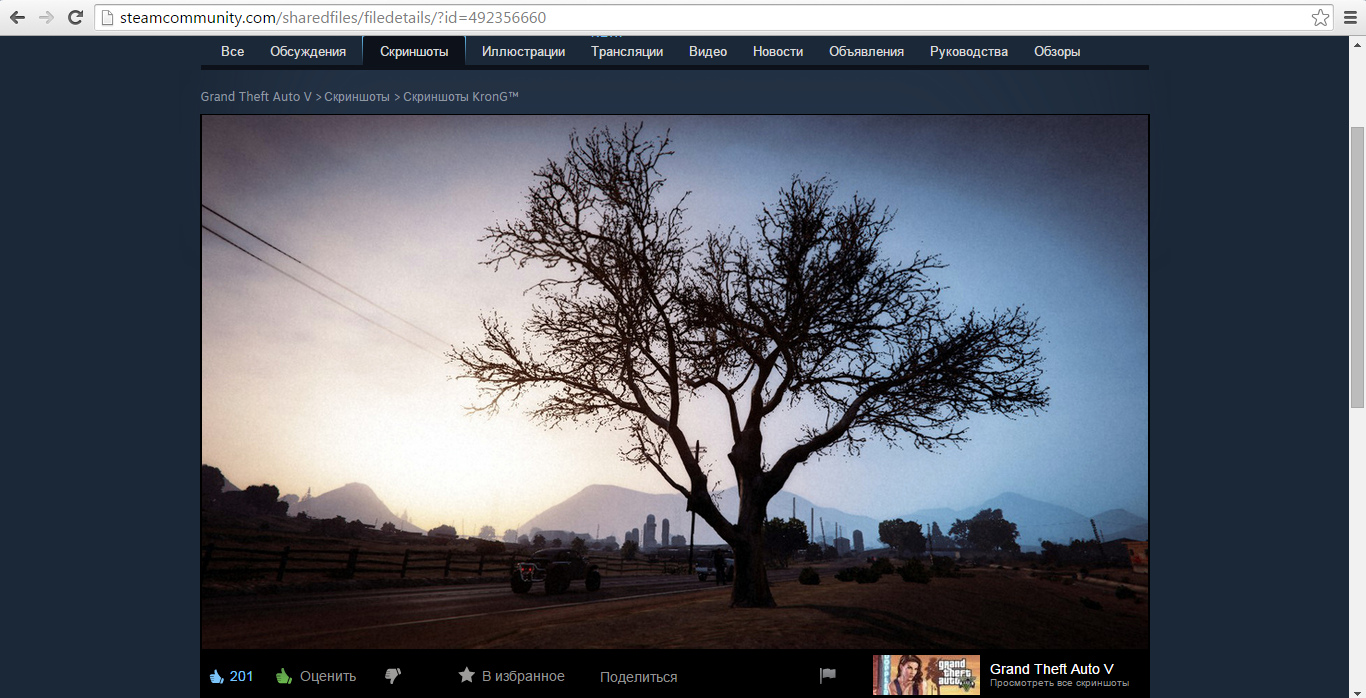Go to the Объявления tab
Viewport: 1366px width, 698px height.
pyautogui.click(x=866, y=52)
